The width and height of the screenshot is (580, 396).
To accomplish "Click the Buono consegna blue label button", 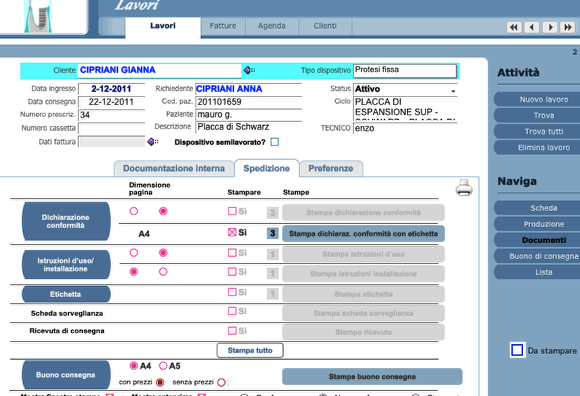I will tap(66, 375).
